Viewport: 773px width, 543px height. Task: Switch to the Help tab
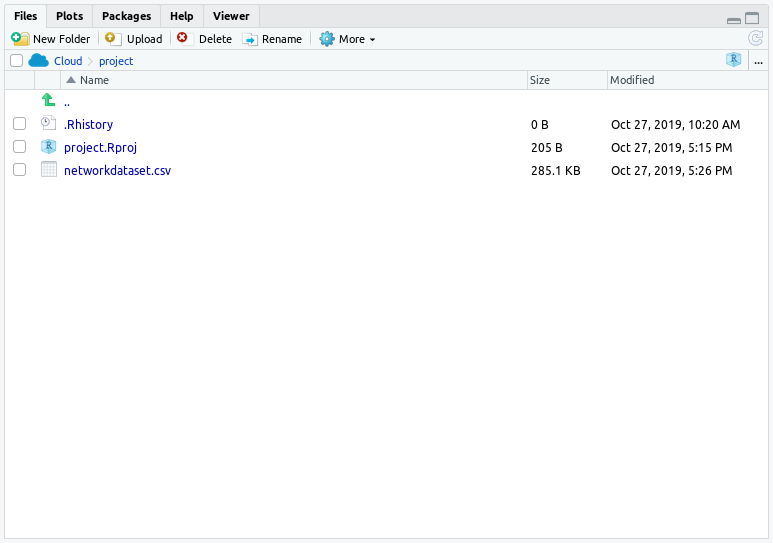[182, 16]
